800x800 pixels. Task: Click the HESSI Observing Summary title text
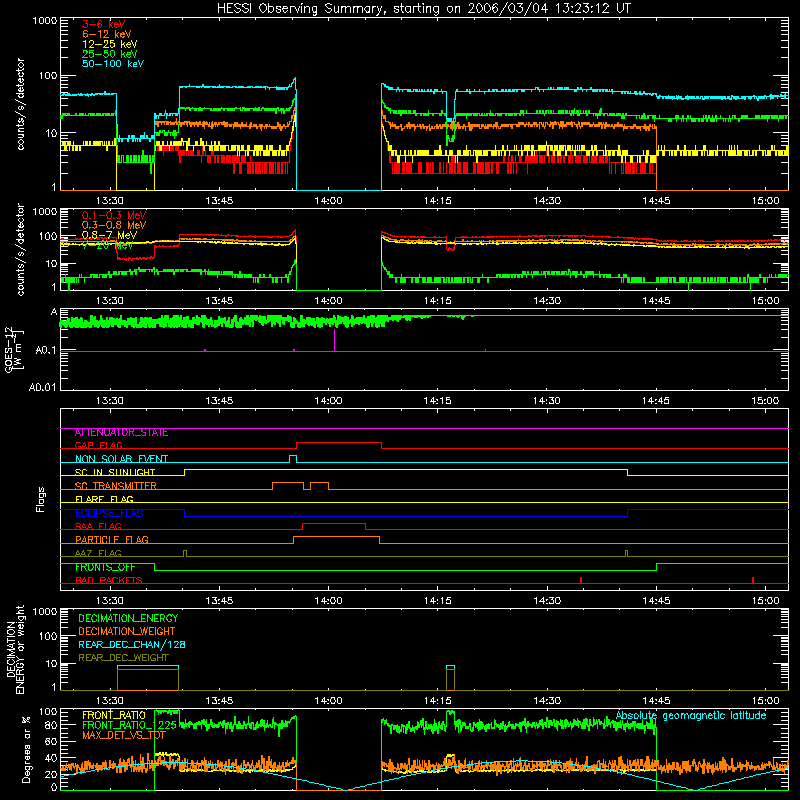(423, 9)
